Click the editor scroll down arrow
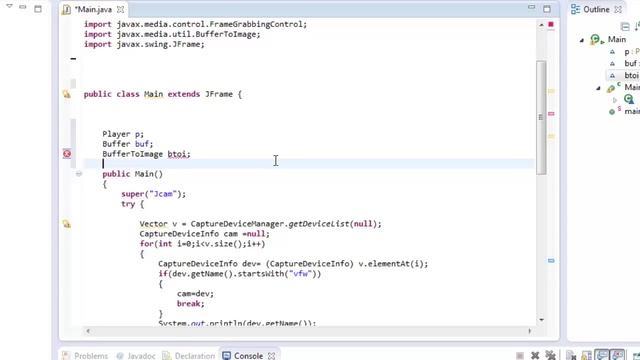Image resolution: width=640 pixels, height=360 pixels. (542, 320)
